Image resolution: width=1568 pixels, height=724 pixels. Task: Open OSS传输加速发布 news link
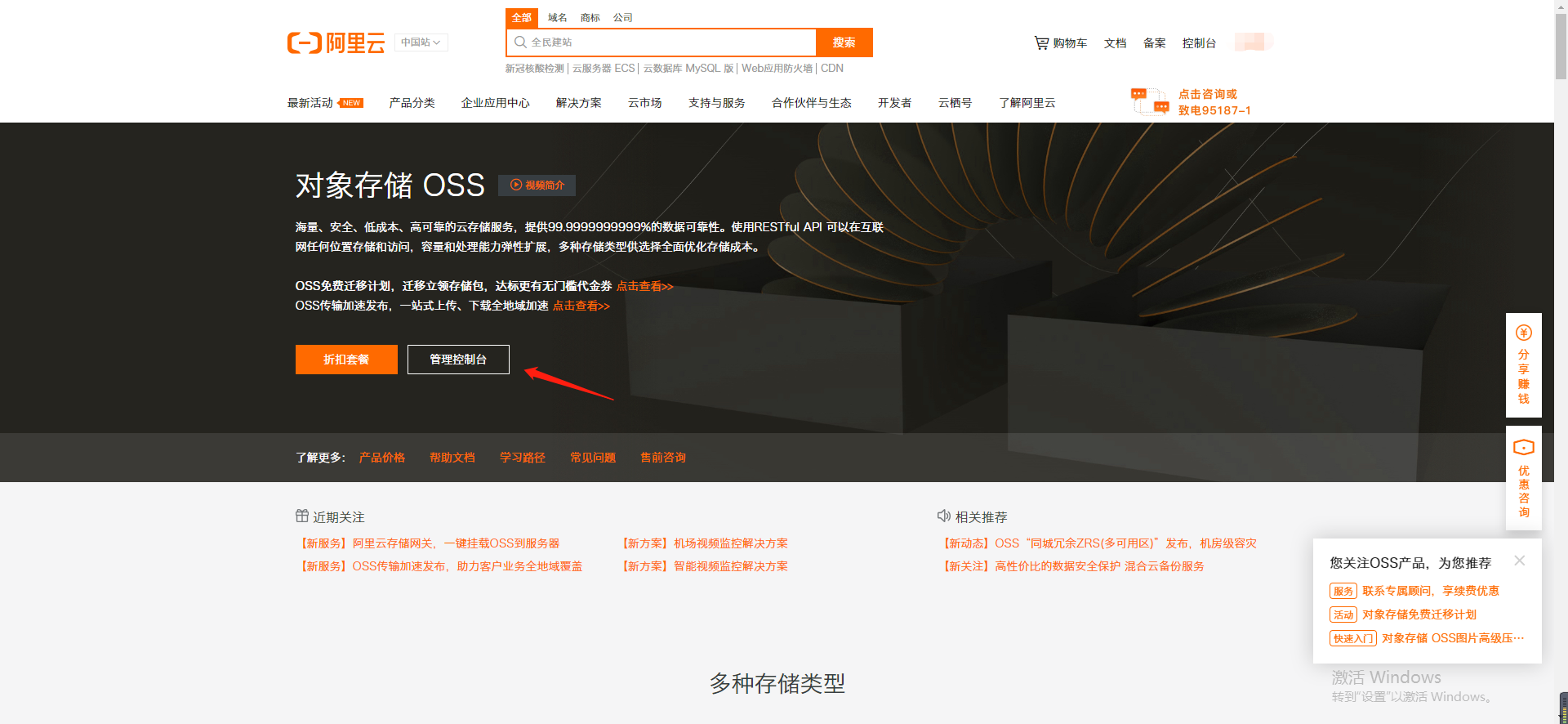440,566
